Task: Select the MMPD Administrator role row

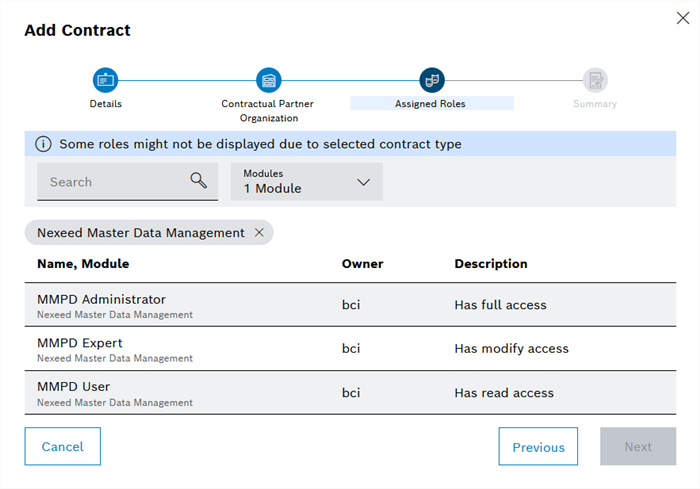Action: coord(350,305)
